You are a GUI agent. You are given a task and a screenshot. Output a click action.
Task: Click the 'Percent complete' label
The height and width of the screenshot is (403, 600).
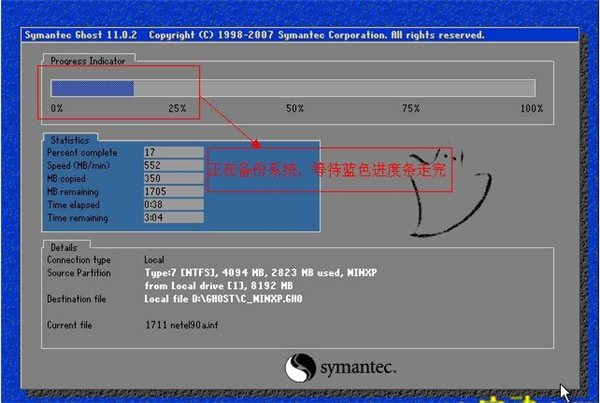(82, 152)
